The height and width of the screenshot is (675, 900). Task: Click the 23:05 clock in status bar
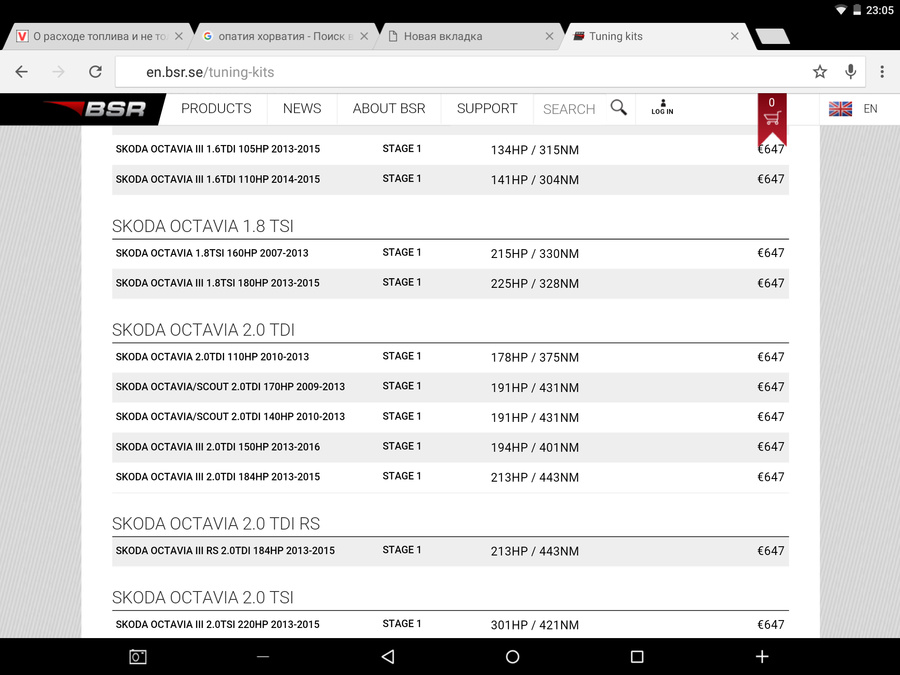click(x=879, y=10)
